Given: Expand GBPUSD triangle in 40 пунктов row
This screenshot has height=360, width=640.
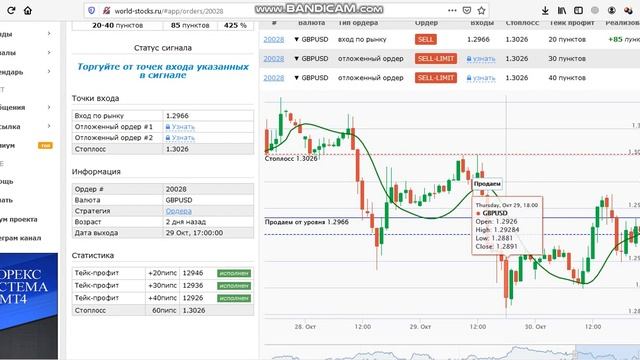Looking at the screenshot, I should [297, 78].
